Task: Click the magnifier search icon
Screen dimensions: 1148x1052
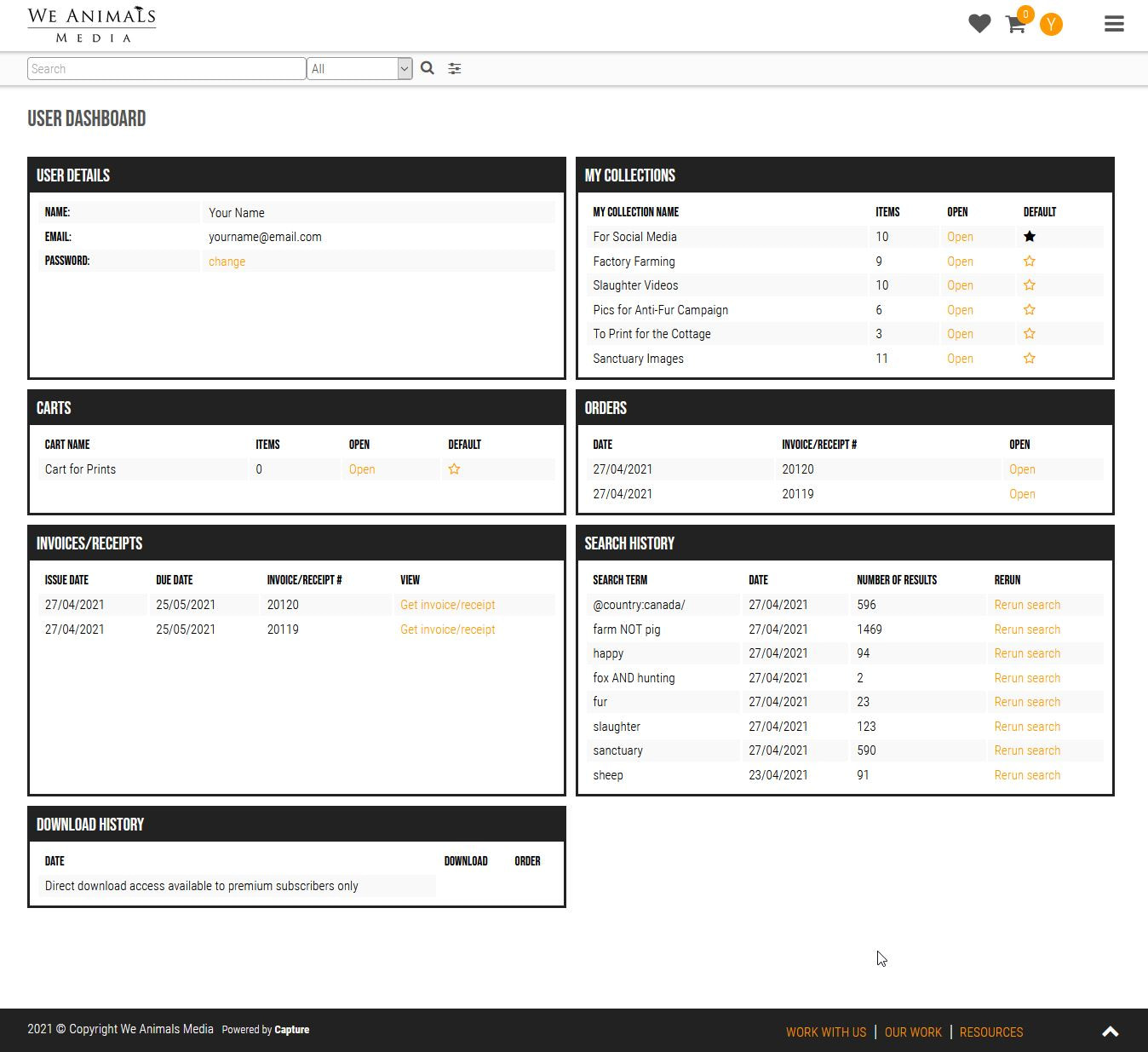Action: (x=428, y=68)
